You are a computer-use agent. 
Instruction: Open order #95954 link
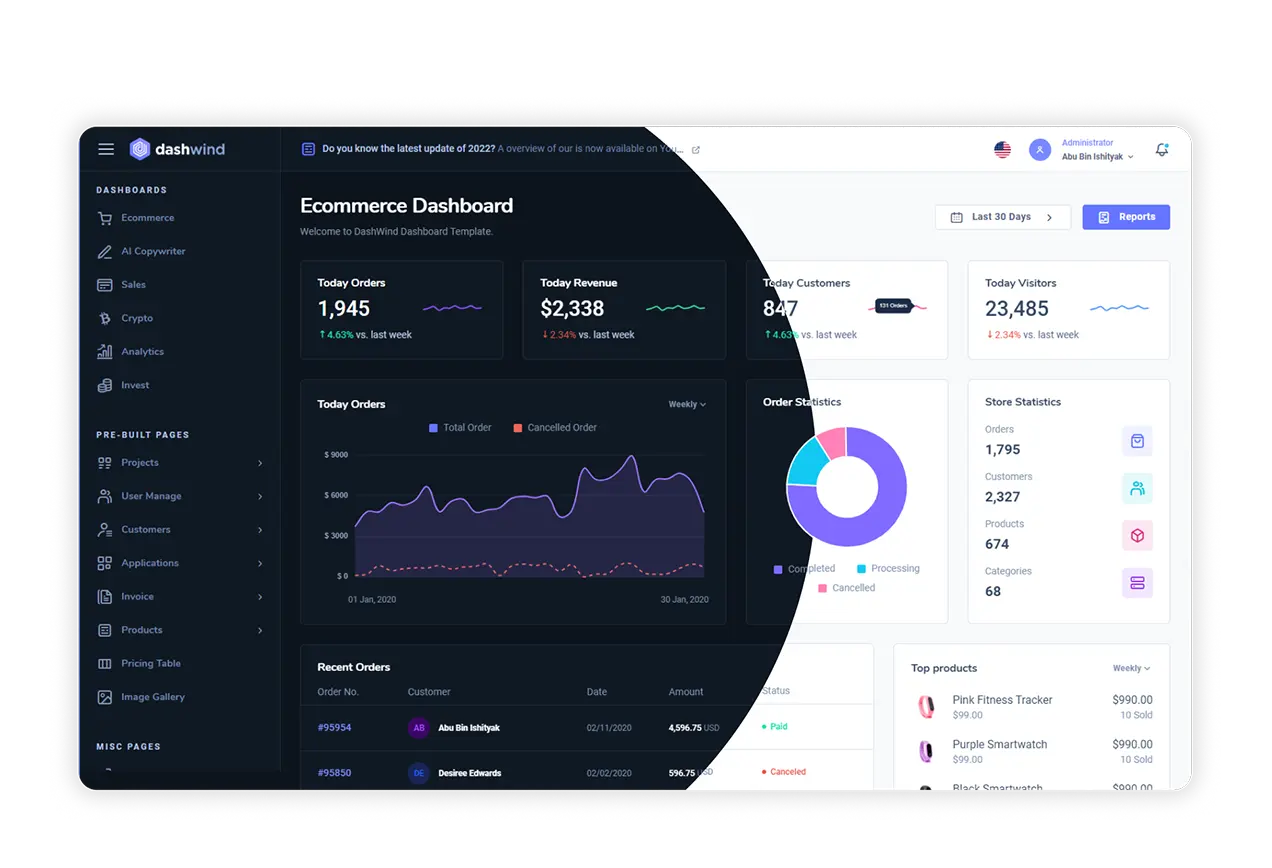pos(334,728)
